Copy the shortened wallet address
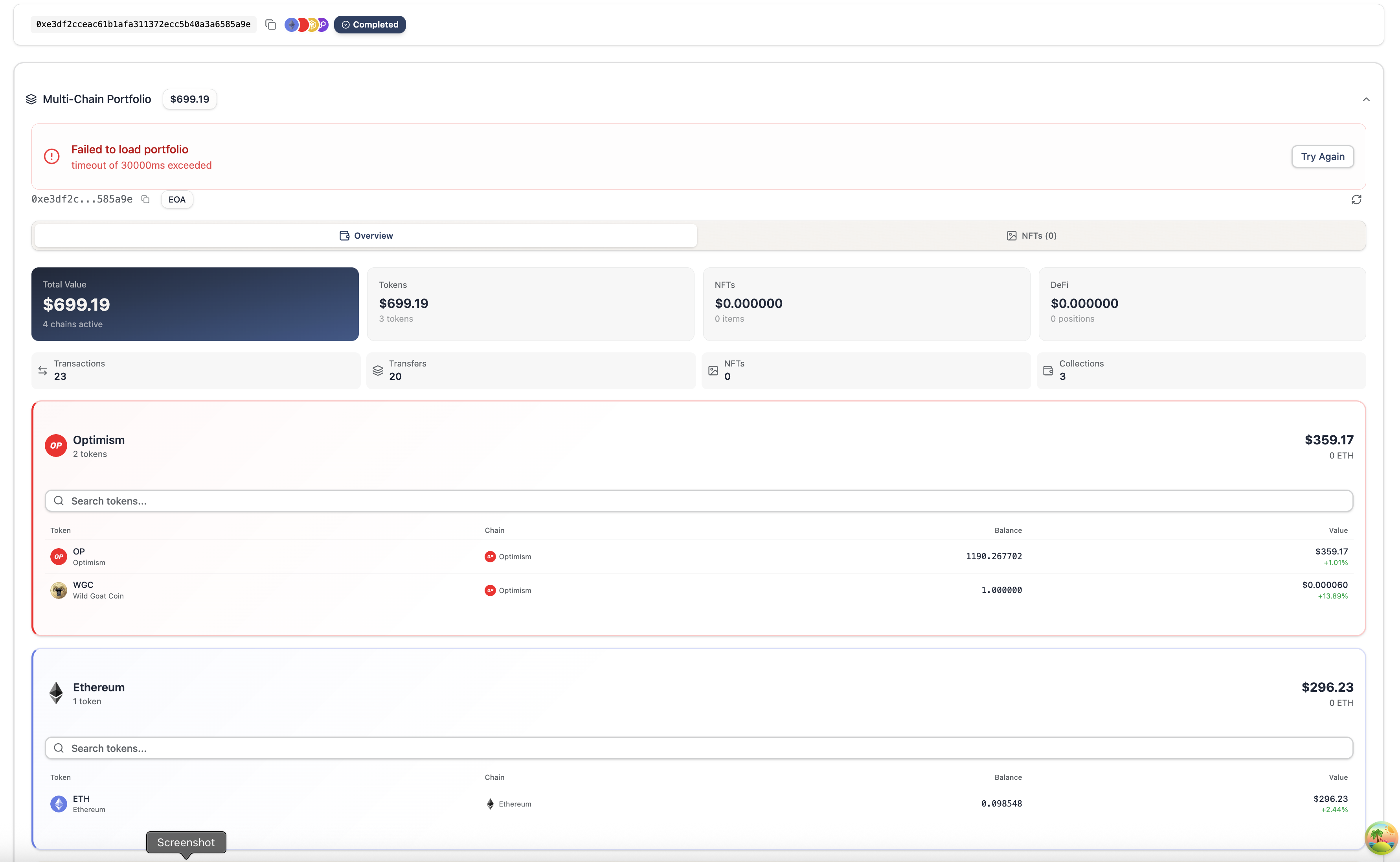The image size is (1400, 862). pos(145,199)
